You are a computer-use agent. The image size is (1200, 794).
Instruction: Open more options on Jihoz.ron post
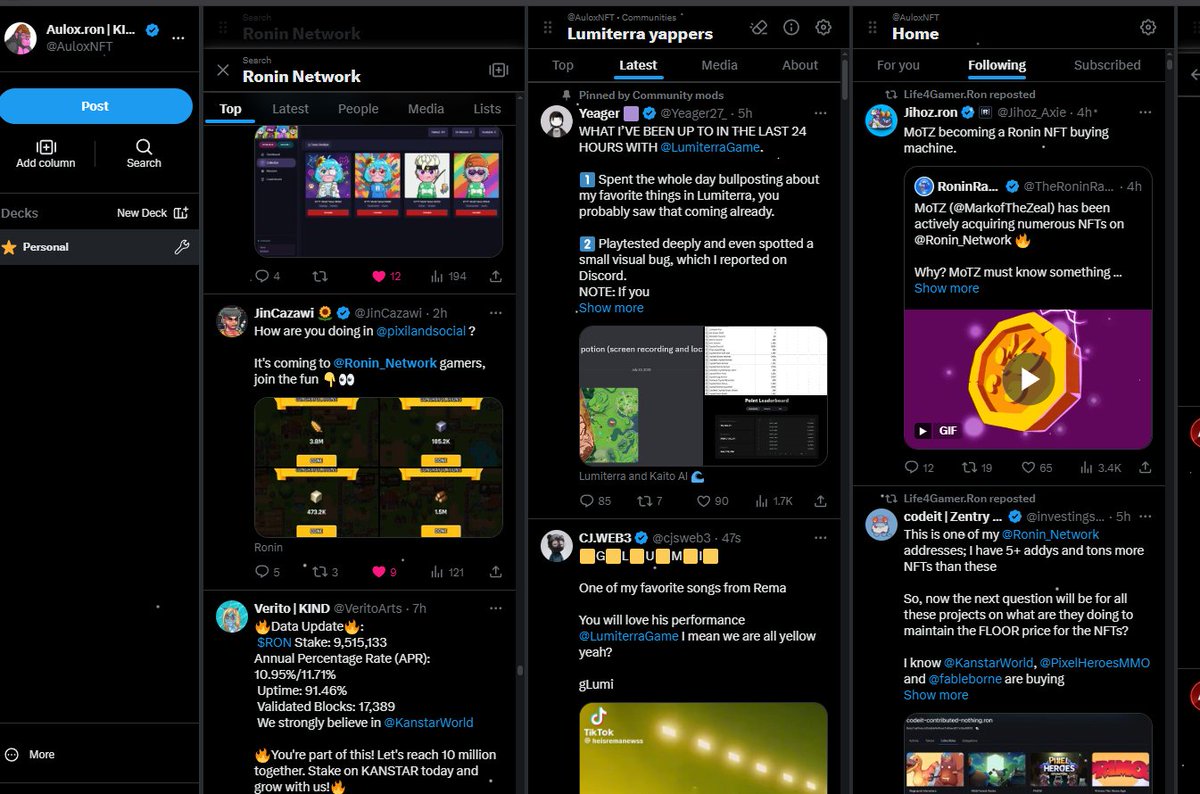tap(1144, 113)
